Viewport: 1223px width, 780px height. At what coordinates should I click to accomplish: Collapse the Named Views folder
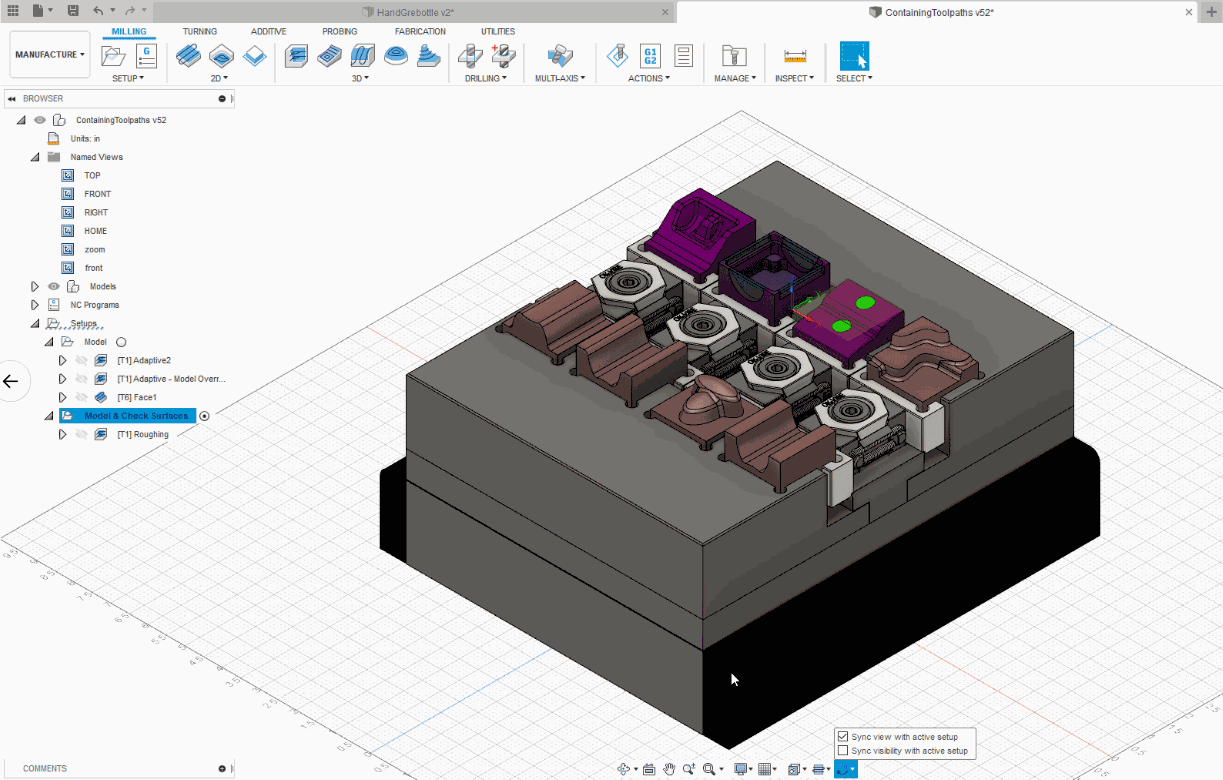coord(35,157)
